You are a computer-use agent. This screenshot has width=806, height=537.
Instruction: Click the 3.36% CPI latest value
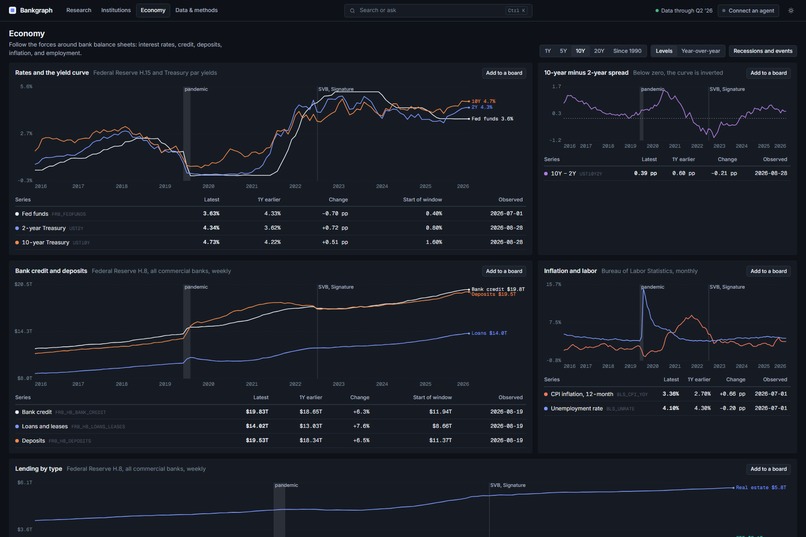pyautogui.click(x=670, y=394)
